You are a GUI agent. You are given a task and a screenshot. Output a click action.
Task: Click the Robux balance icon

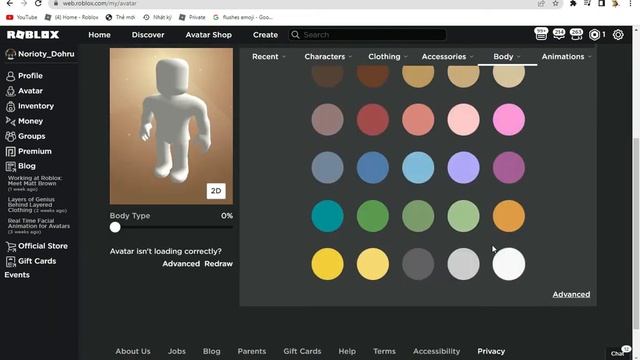tap(594, 35)
